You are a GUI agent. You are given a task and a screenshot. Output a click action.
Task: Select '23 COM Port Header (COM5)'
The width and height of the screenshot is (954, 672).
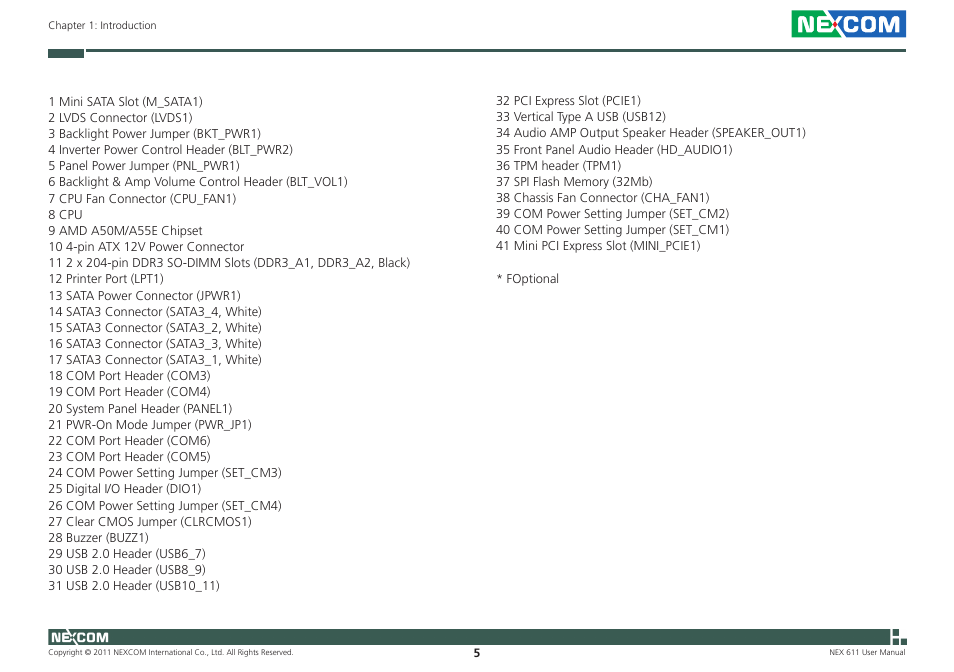(x=130, y=457)
